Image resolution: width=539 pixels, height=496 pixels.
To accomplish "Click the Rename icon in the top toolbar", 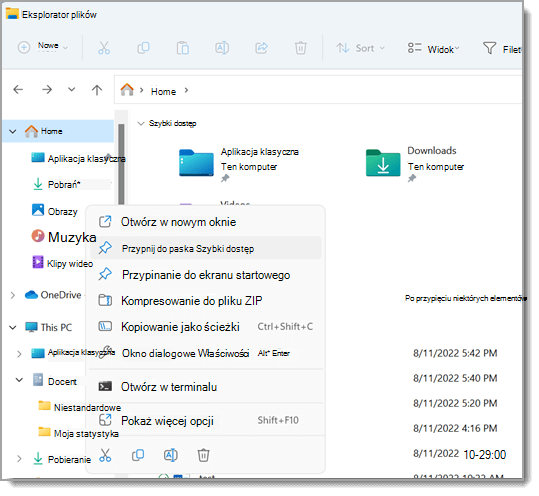I will [222, 48].
